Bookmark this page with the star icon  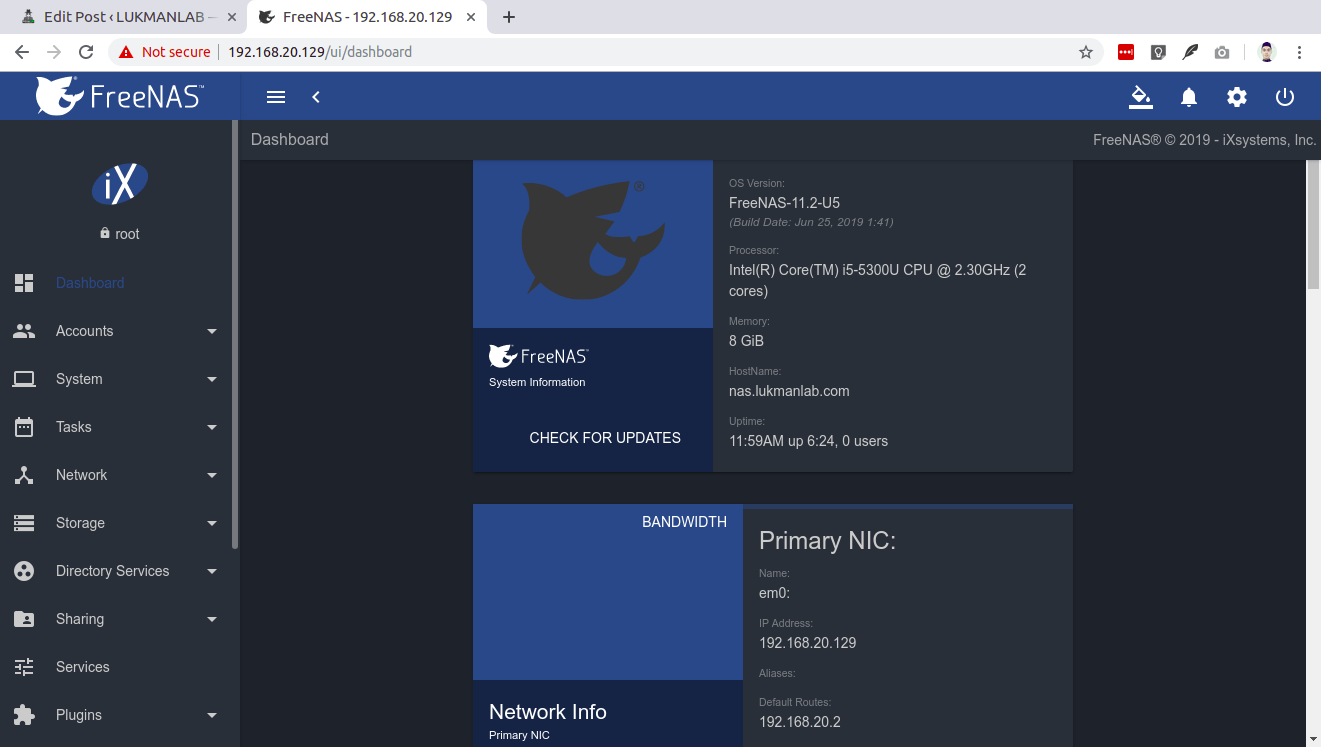click(x=1086, y=52)
